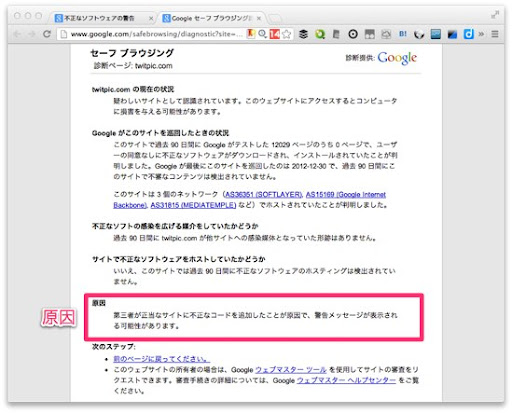Open the AS36351 (SOFTLAYER) link
Screen dimensions: 512x413
263,194
